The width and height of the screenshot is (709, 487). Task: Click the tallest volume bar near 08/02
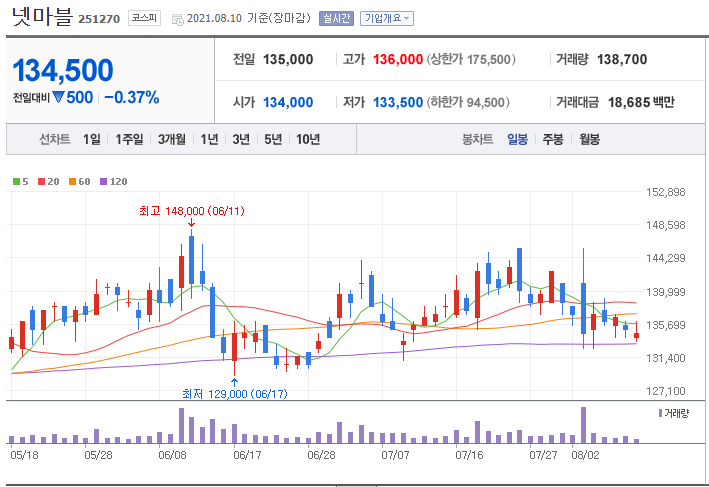pos(583,425)
